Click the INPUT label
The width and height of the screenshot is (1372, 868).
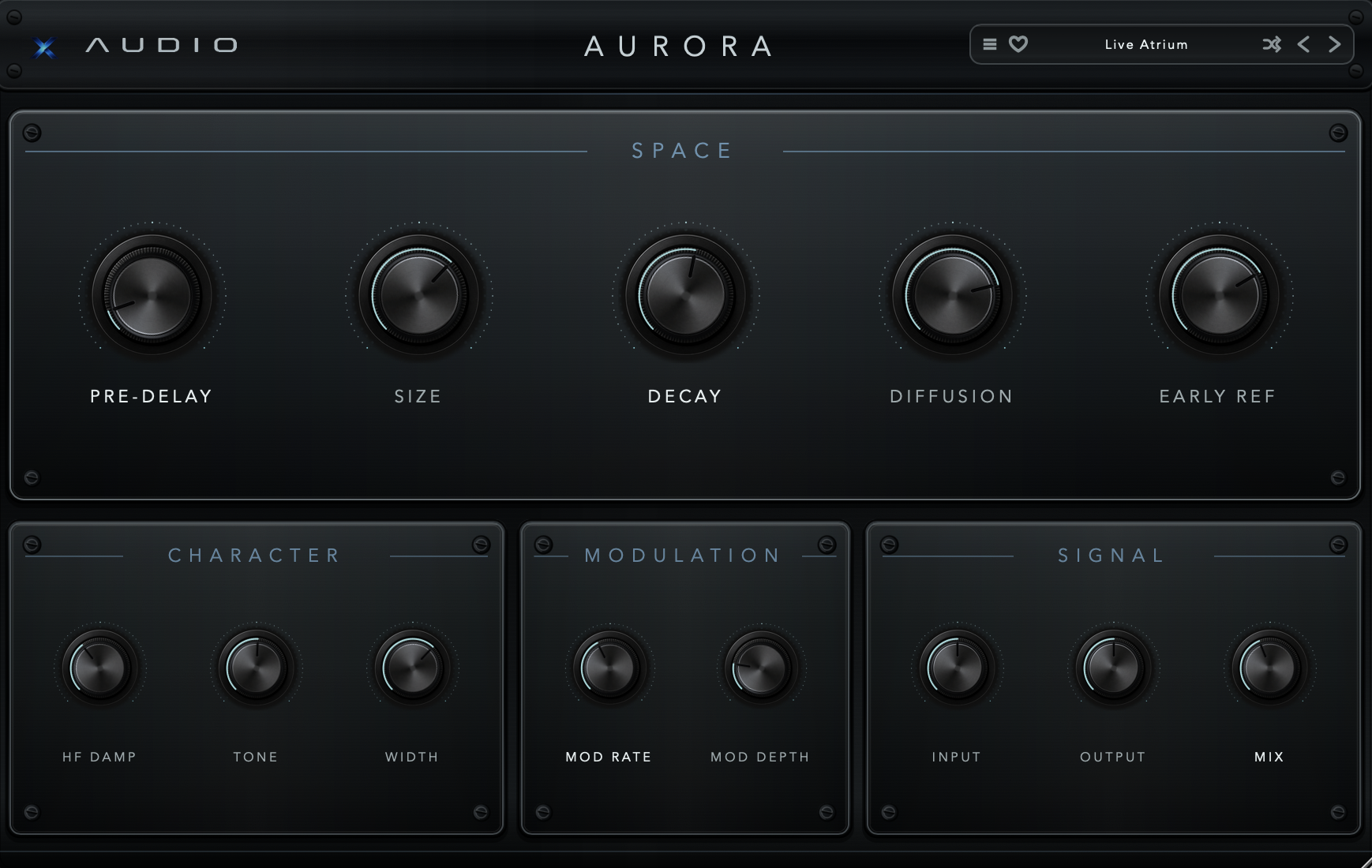[x=957, y=757]
